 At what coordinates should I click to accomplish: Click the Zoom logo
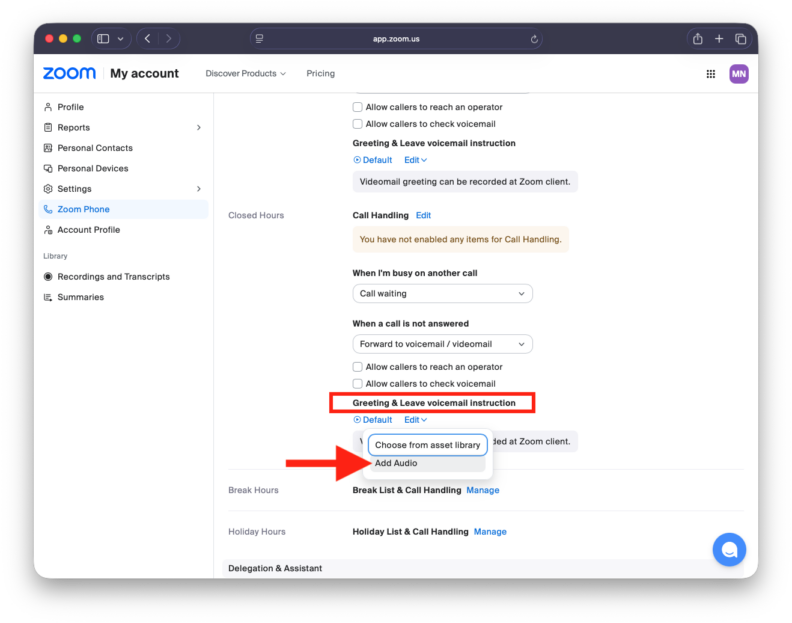point(69,73)
